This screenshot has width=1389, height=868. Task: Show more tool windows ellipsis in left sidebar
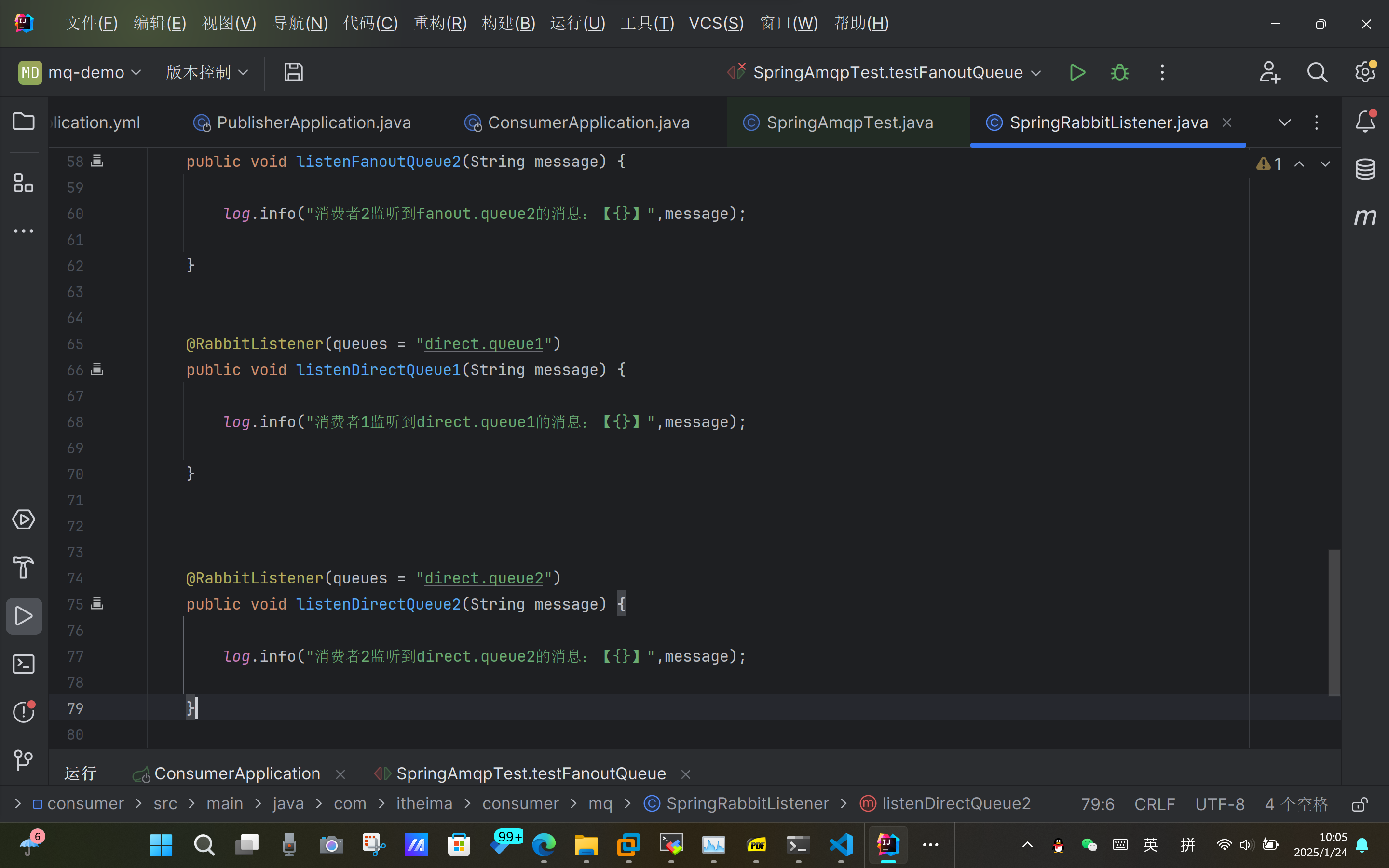[x=24, y=231]
